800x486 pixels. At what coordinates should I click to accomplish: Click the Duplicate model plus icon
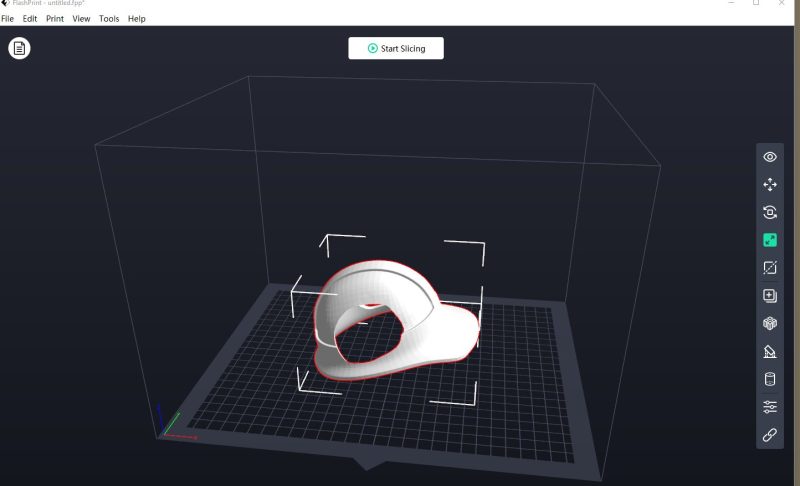(770, 296)
